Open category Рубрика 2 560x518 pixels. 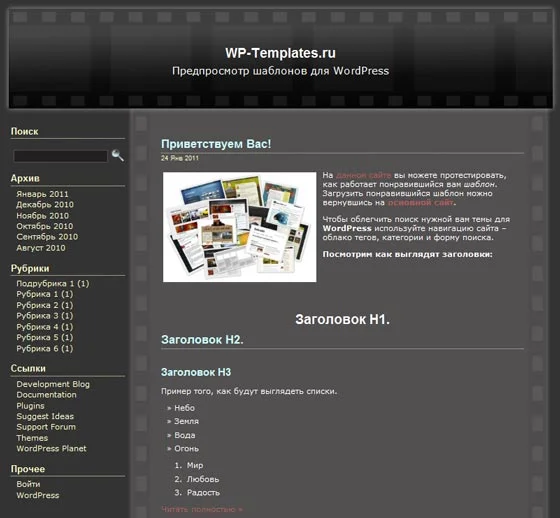[45, 305]
